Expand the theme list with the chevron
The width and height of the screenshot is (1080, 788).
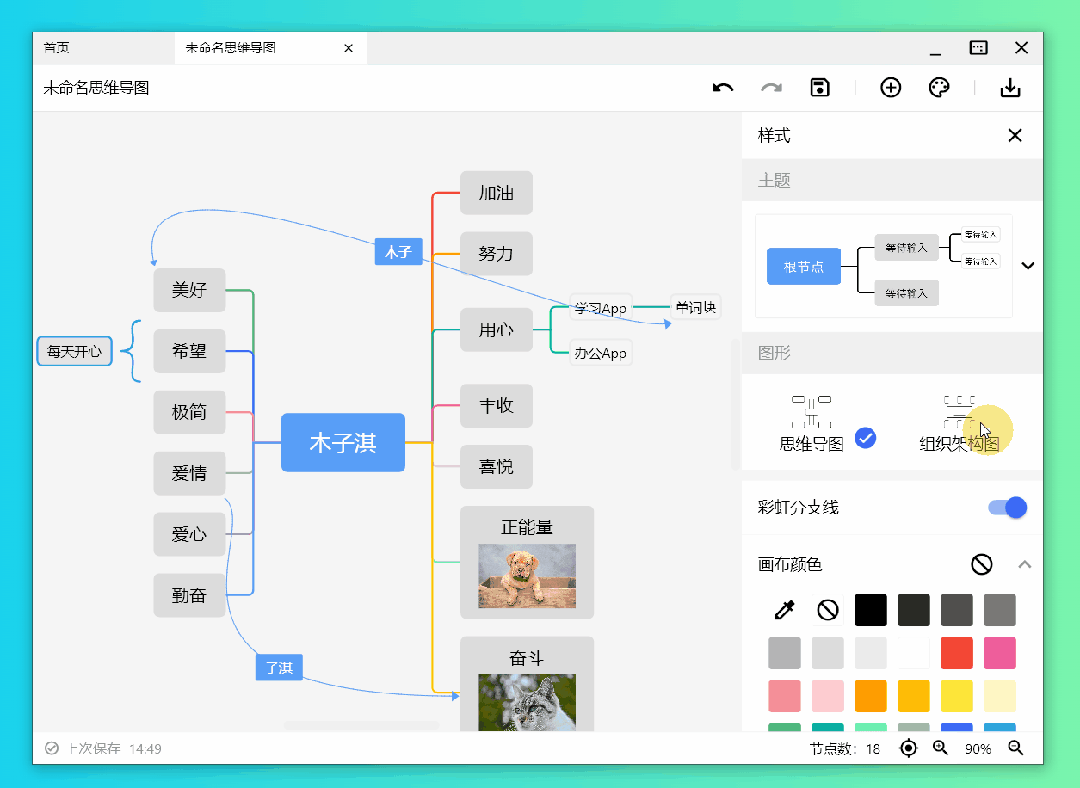(1028, 265)
